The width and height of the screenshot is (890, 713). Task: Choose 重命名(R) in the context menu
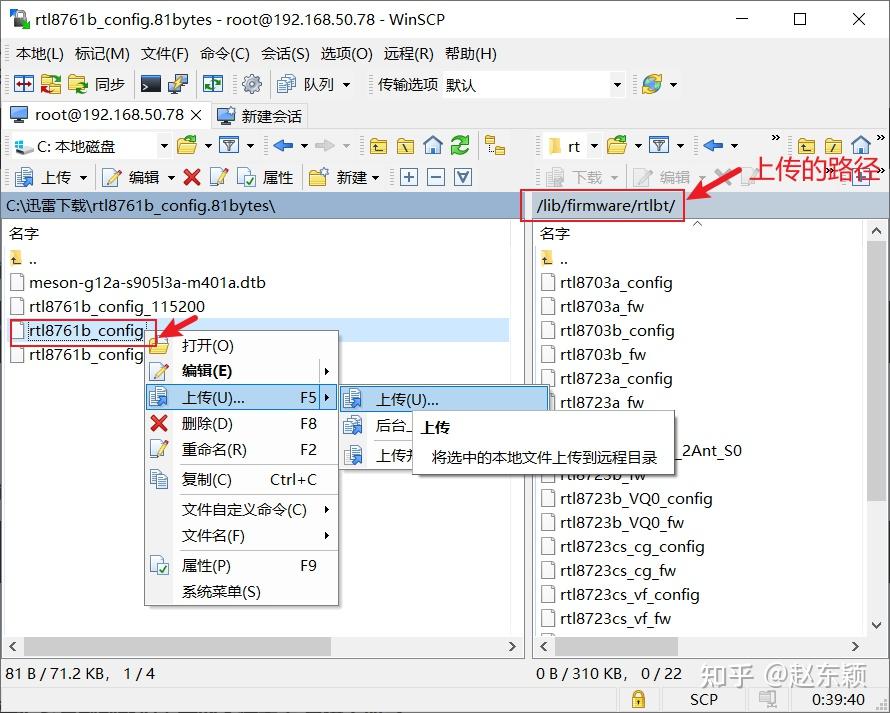tap(242, 450)
